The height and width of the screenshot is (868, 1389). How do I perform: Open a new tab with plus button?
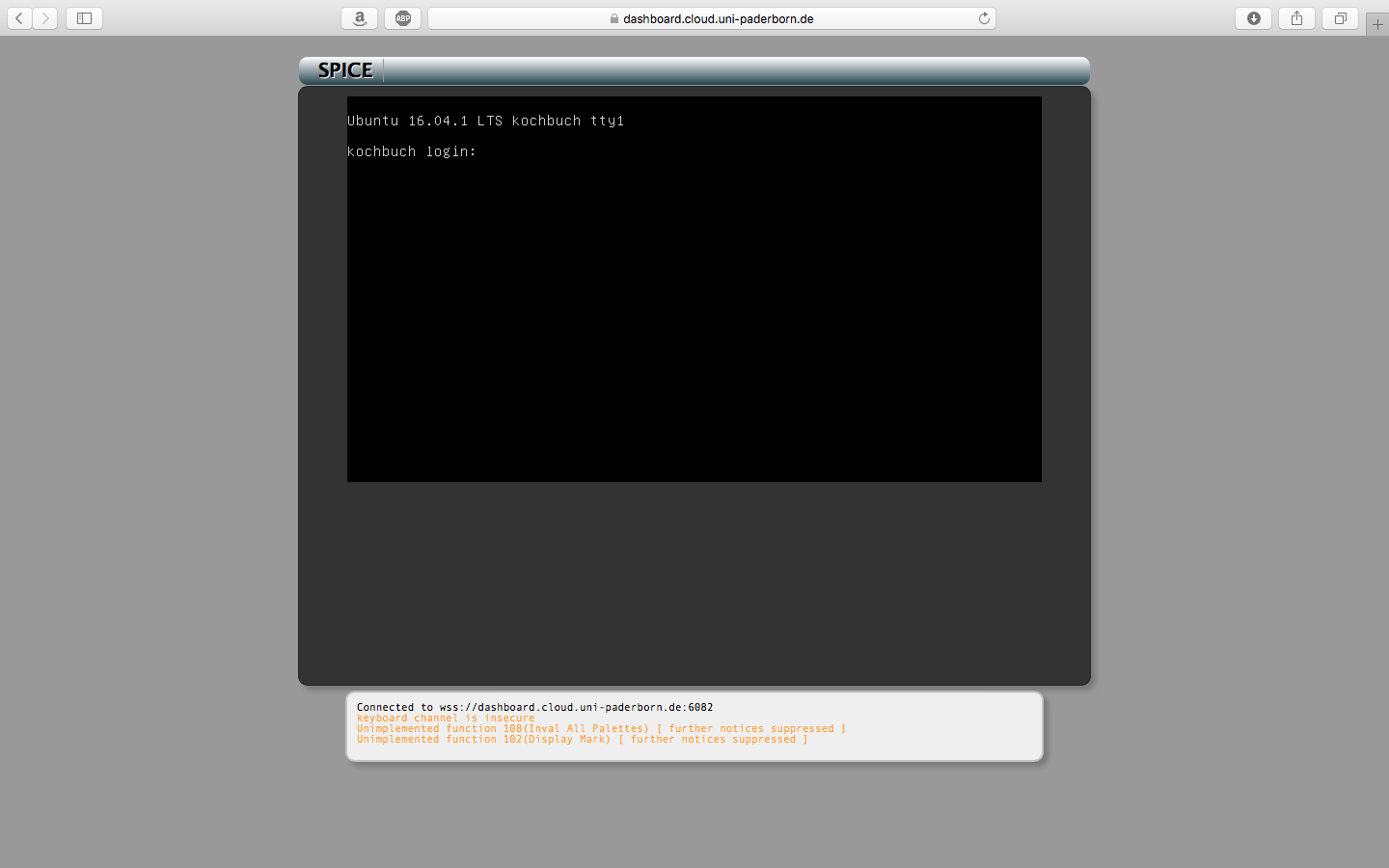point(1377,25)
